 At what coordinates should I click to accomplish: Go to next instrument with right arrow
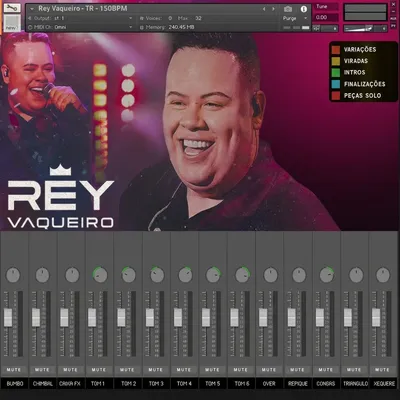tap(273, 9)
